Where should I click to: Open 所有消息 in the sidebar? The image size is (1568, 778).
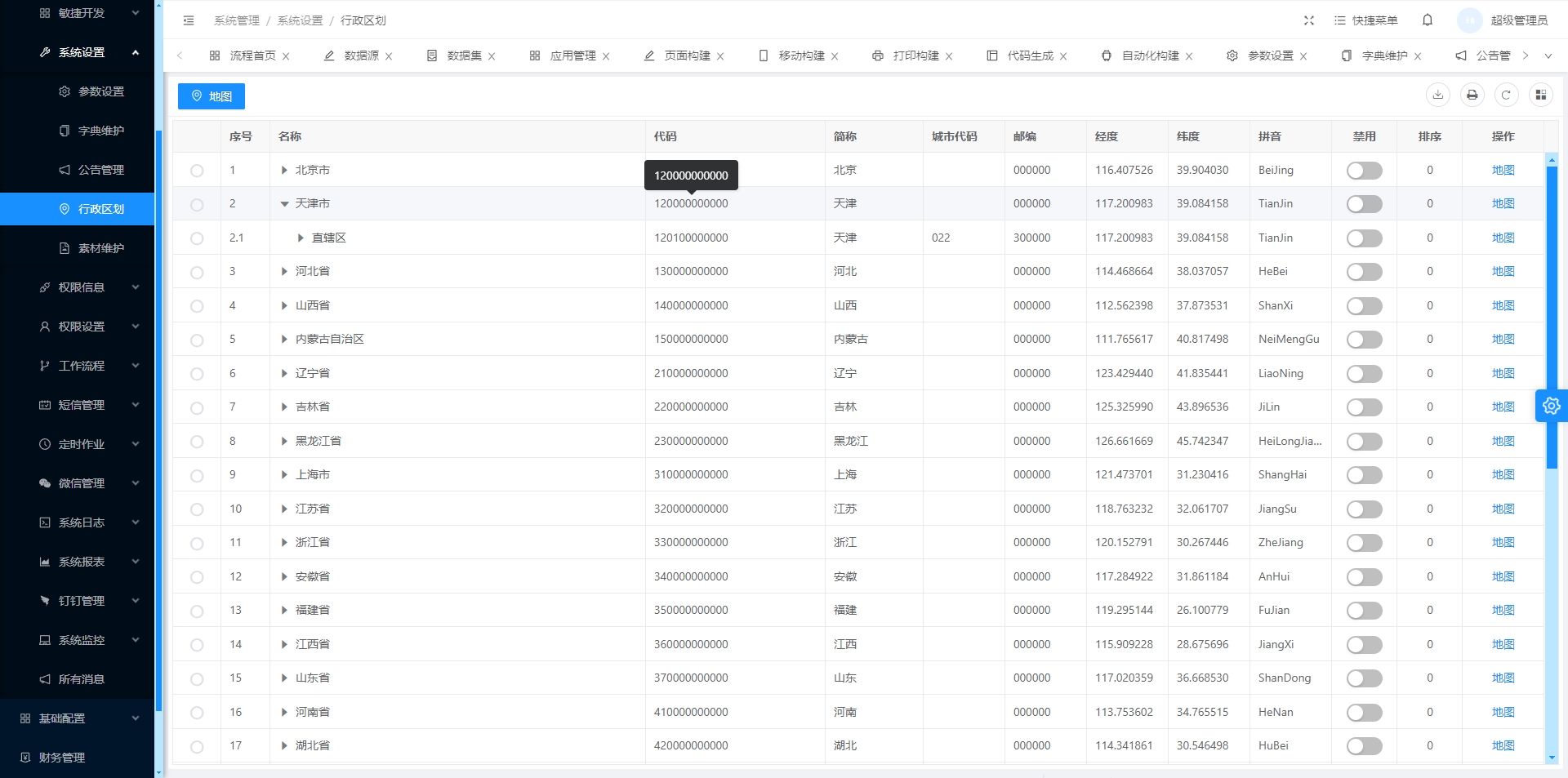[78, 679]
